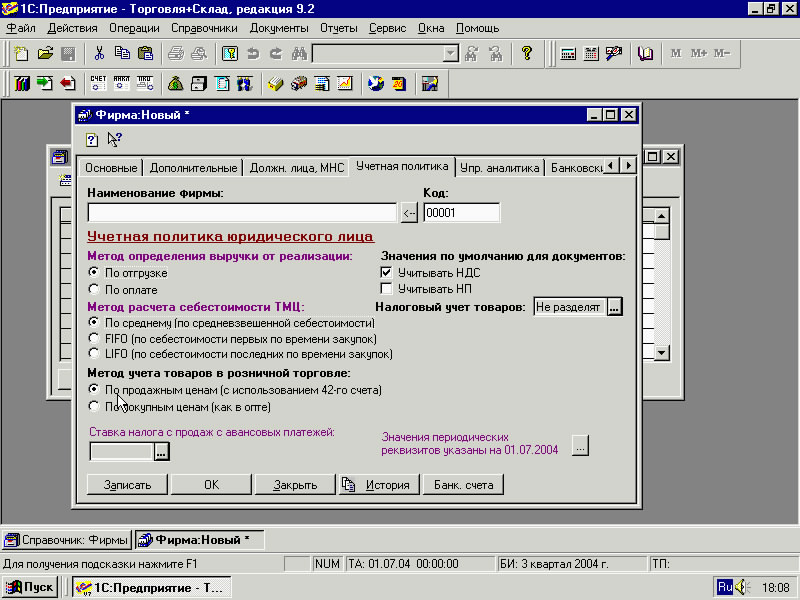This screenshot has height=600, width=800.
Task: Click the red arrow outgoing document icon
Action: pyautogui.click(x=68, y=83)
